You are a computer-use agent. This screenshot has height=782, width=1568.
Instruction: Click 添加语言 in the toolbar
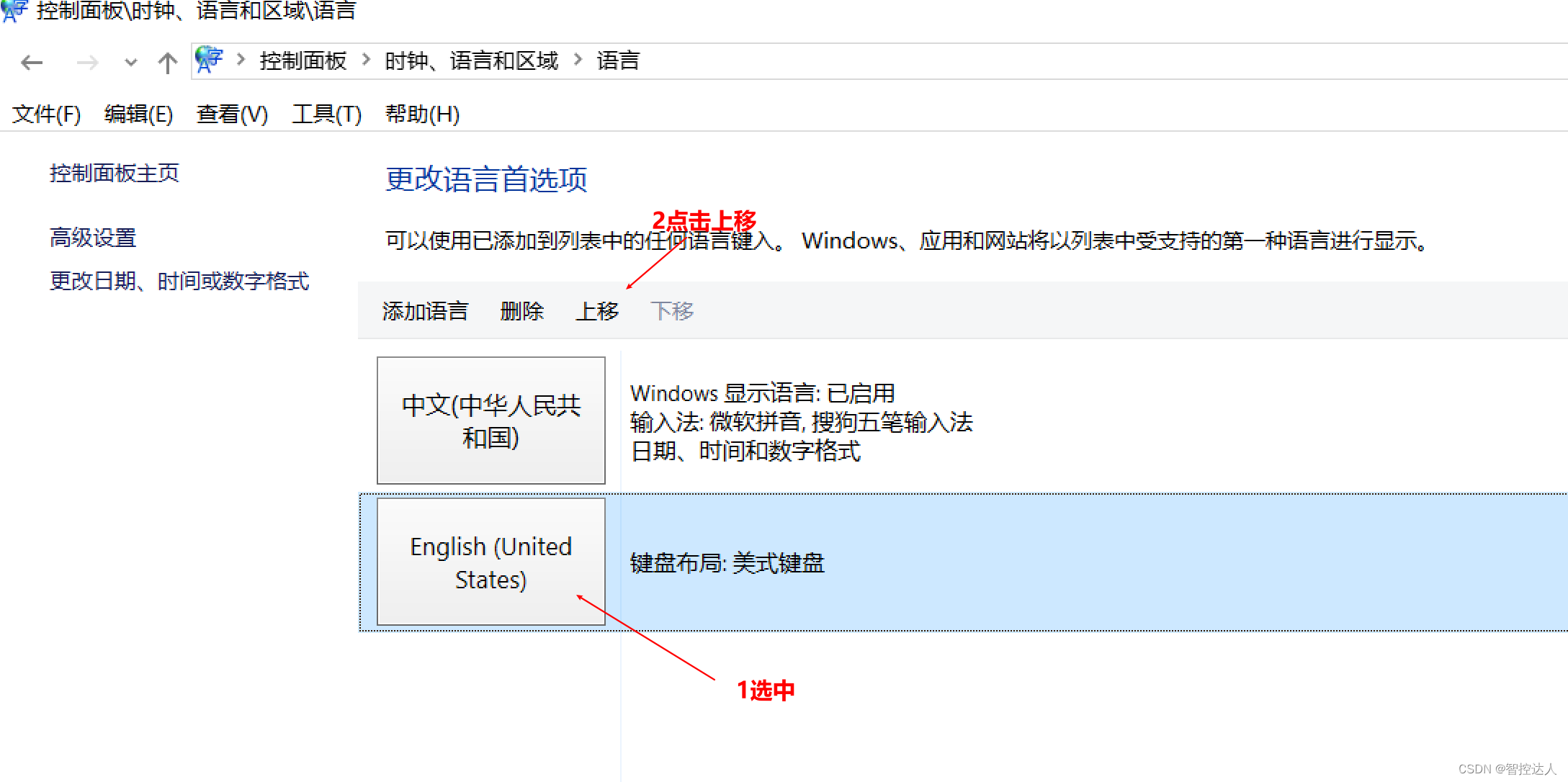[x=425, y=311]
